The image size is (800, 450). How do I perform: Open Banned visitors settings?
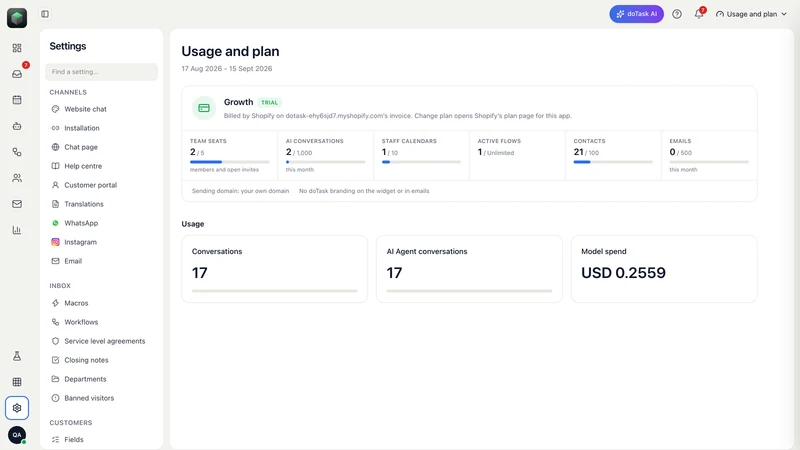point(102,398)
